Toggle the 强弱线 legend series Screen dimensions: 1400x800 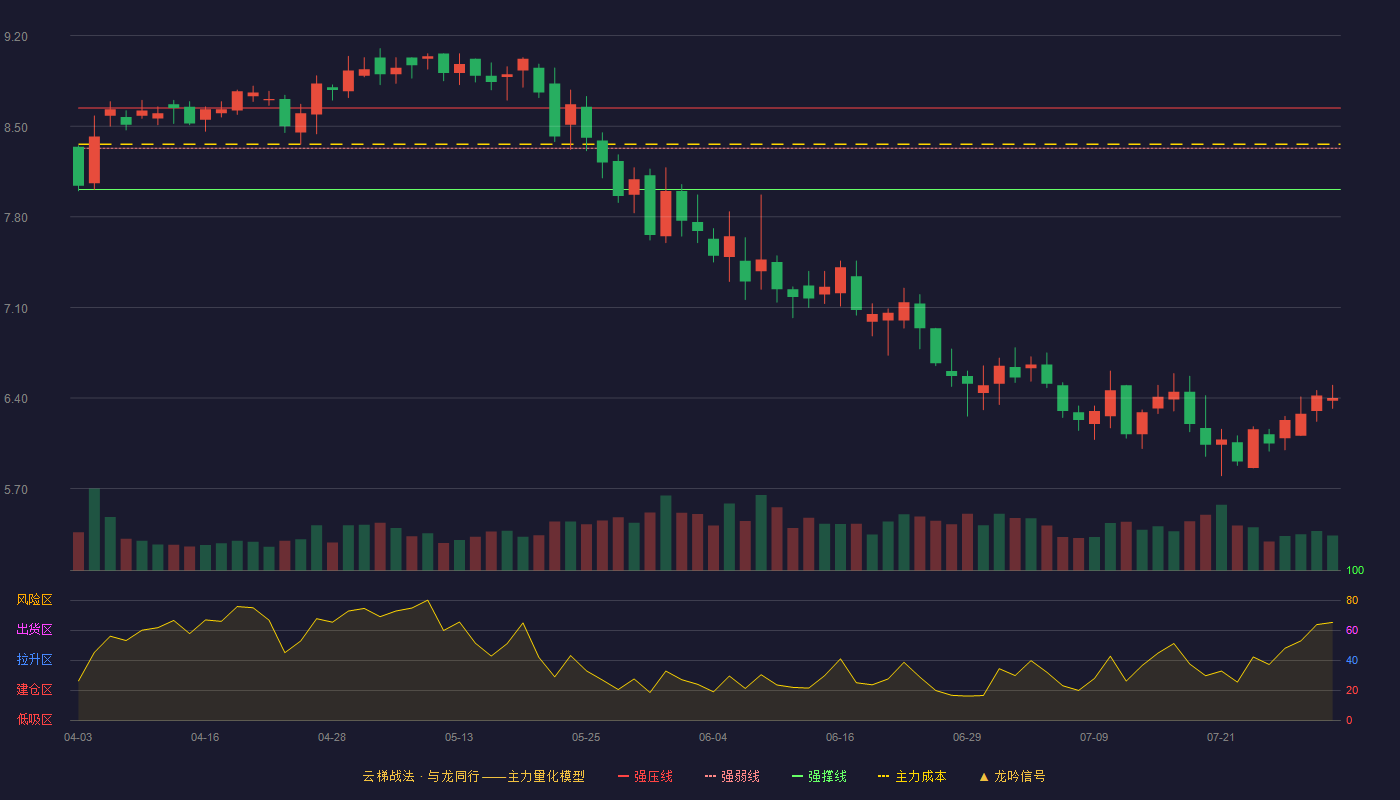[x=732, y=776]
